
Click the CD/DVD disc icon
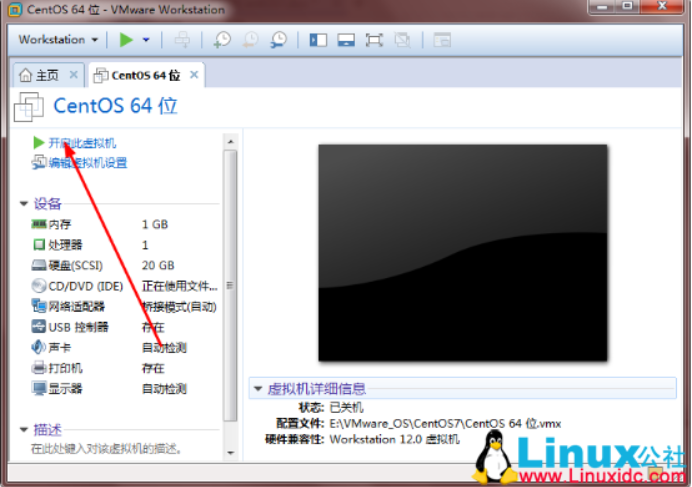(39, 286)
